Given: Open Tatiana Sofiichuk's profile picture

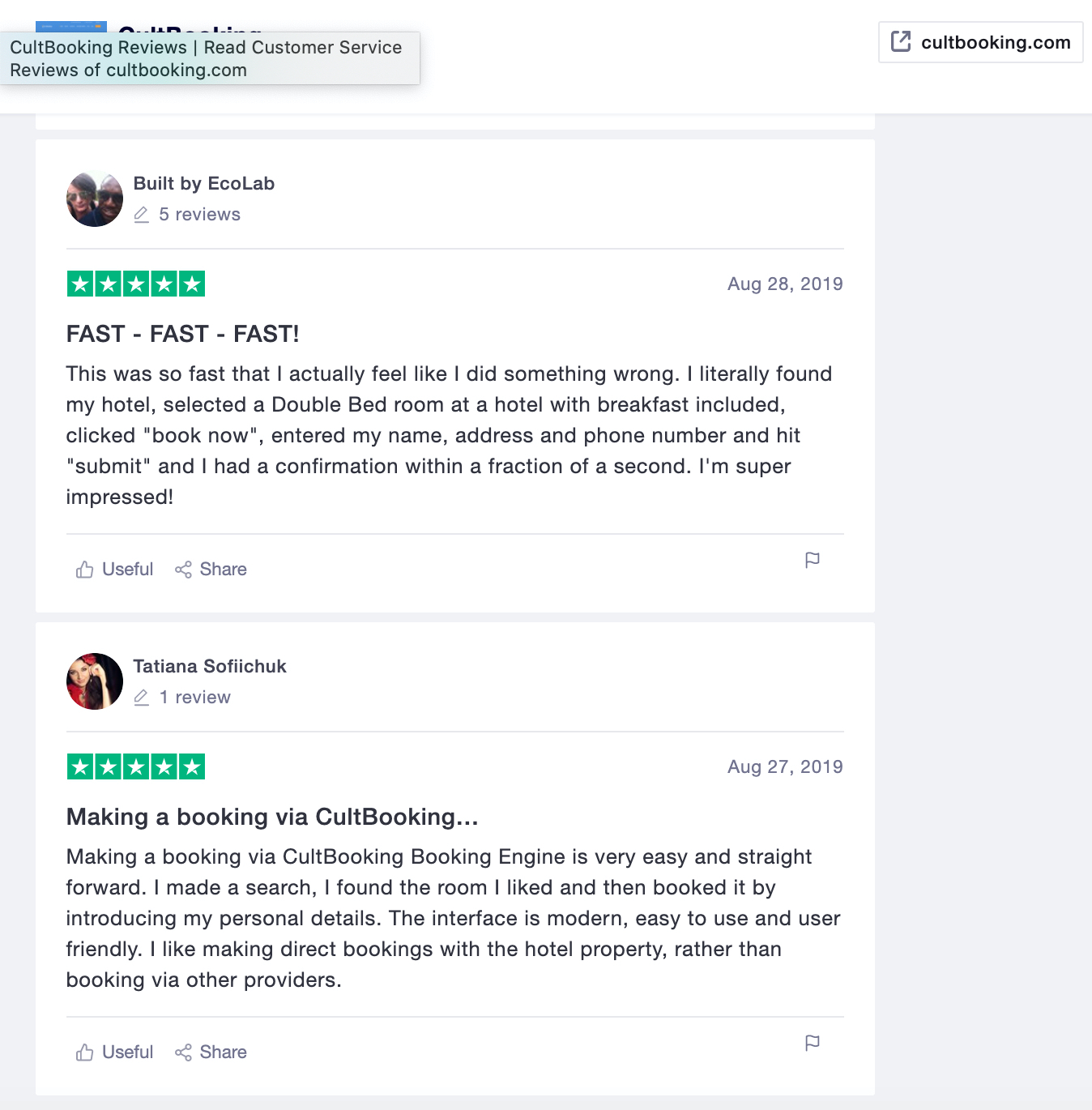Looking at the screenshot, I should 94,681.
